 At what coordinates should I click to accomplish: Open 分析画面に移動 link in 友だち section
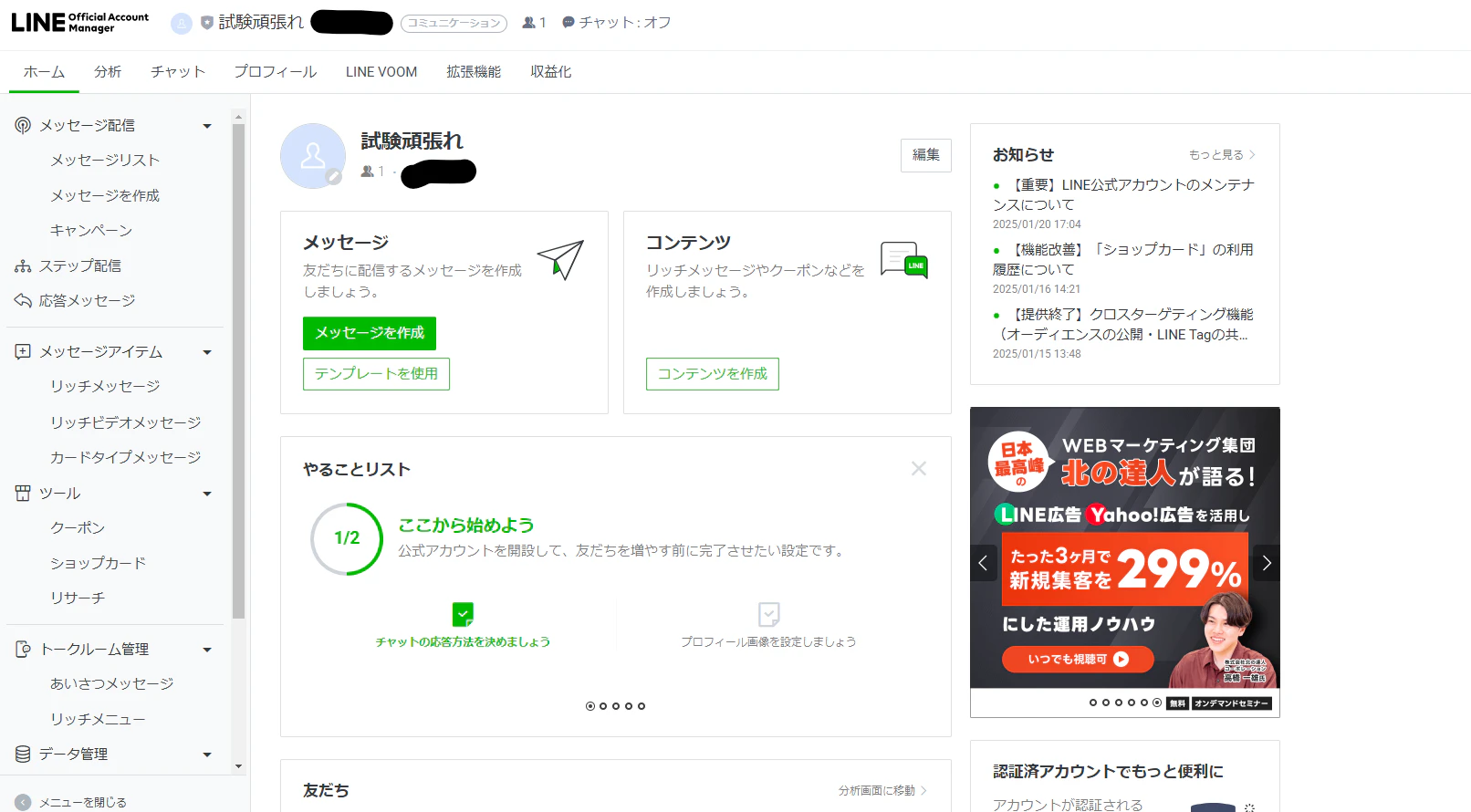(882, 791)
